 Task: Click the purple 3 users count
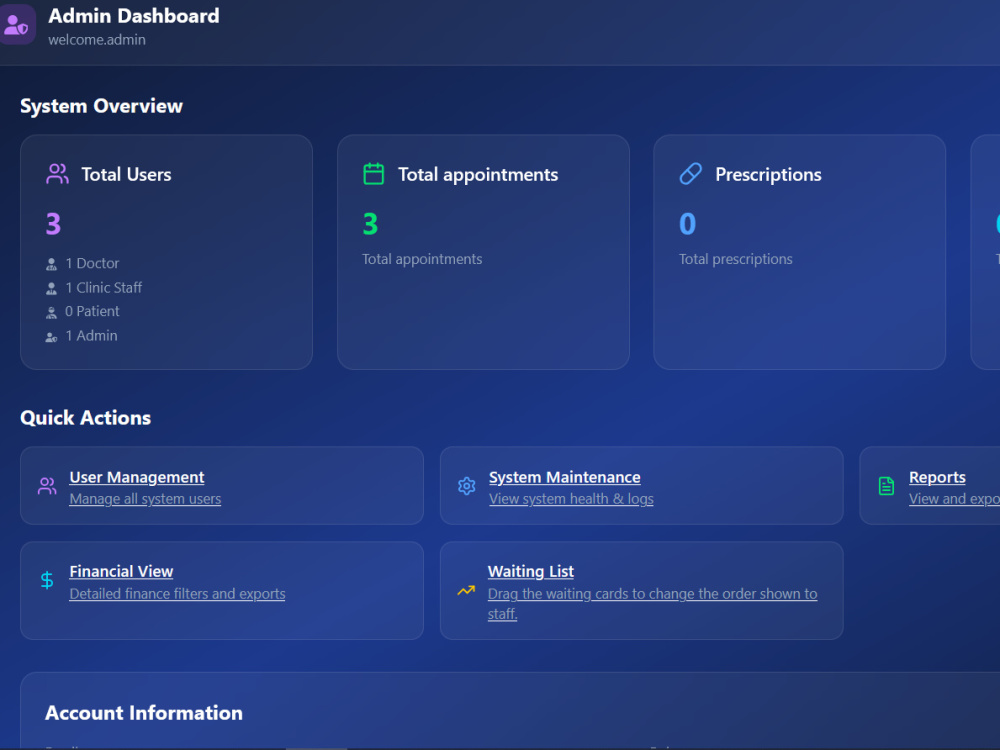pos(54,224)
